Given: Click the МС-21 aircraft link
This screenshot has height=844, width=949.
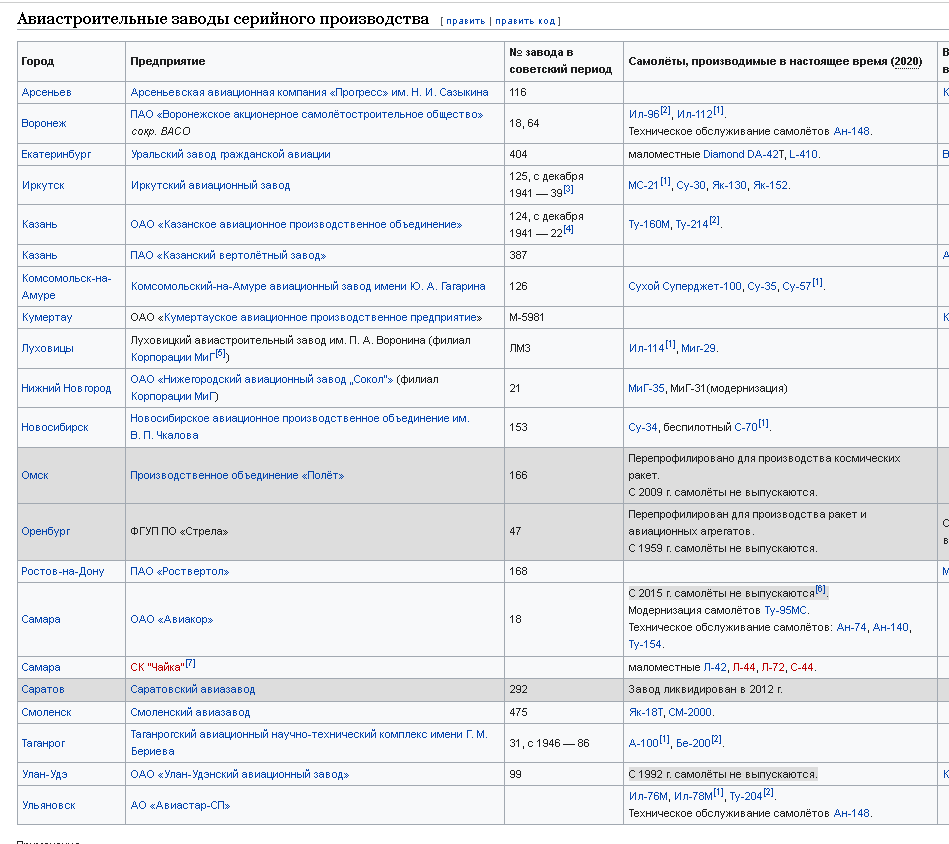Looking at the screenshot, I should pyautogui.click(x=643, y=186).
